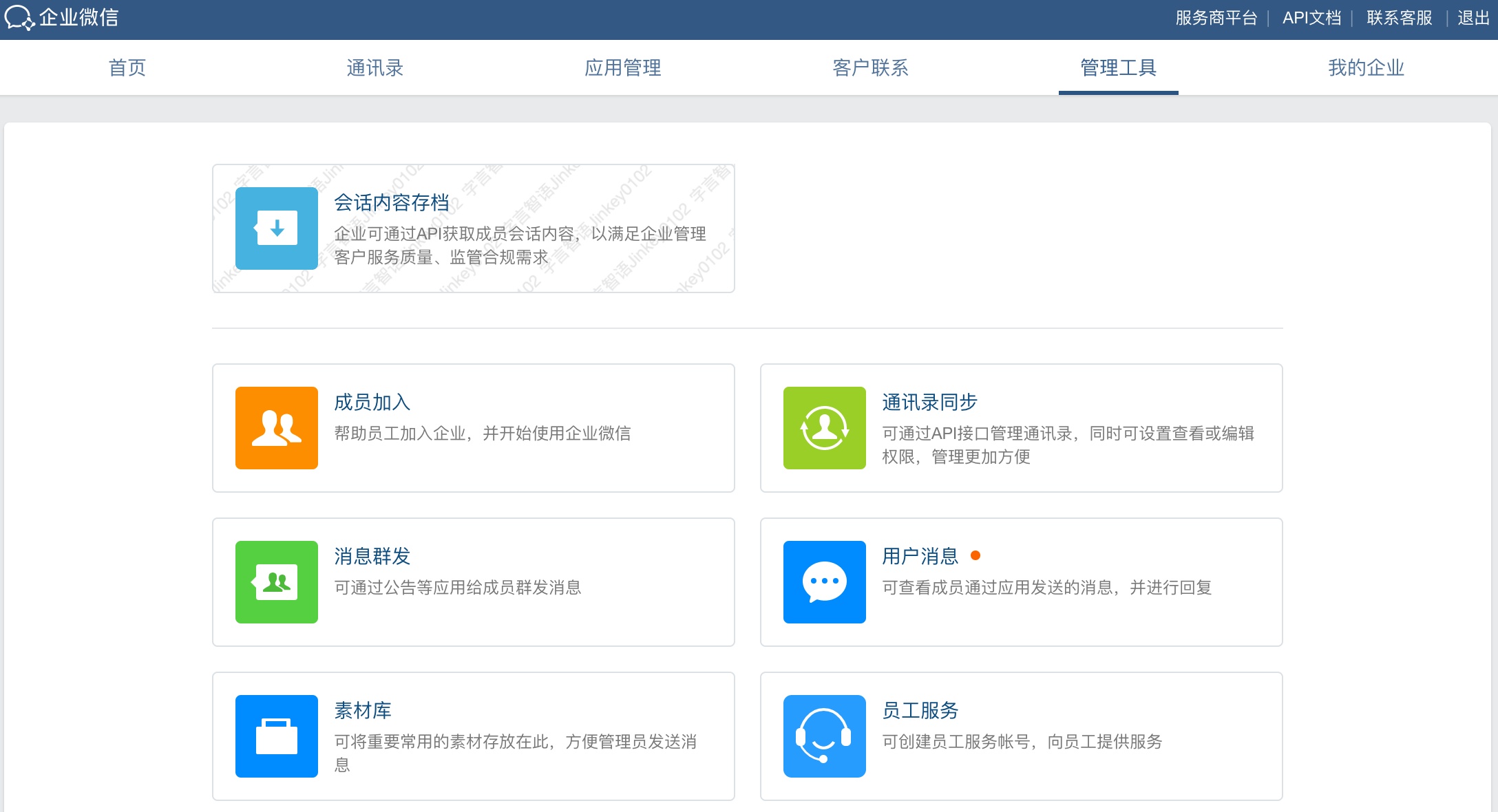Click the 素材库 card description text
This screenshot has width=1498, height=812.
click(515, 742)
